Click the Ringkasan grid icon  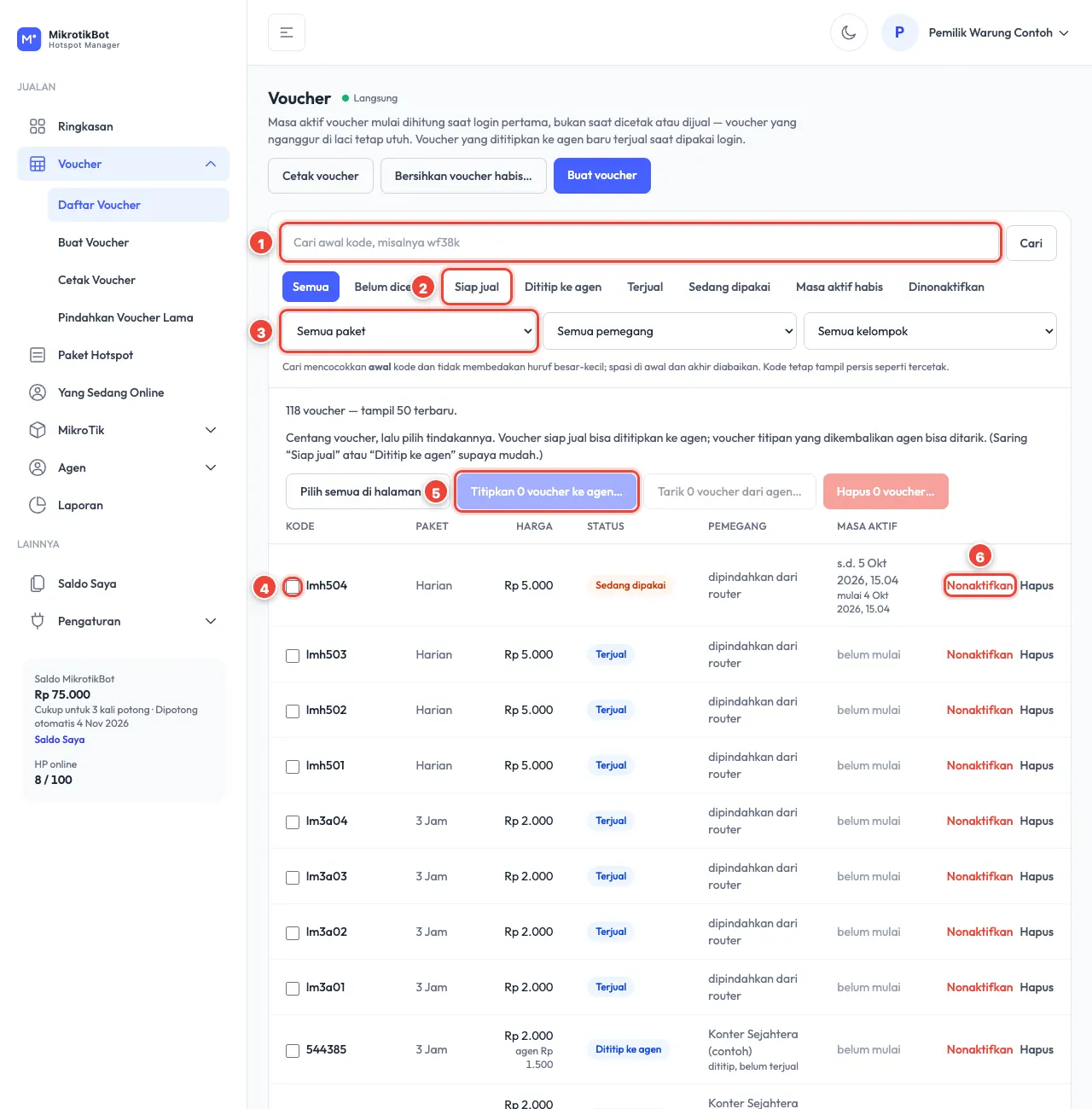click(x=38, y=126)
